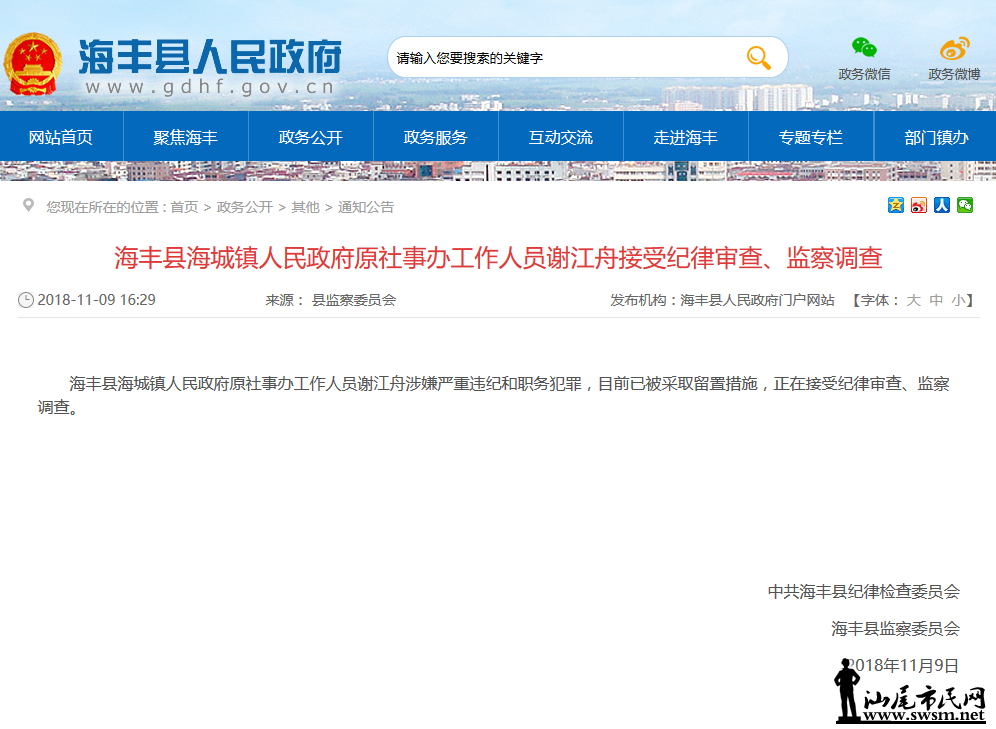
Task: Select 互动交流 in the navigation bar
Action: coord(561,137)
